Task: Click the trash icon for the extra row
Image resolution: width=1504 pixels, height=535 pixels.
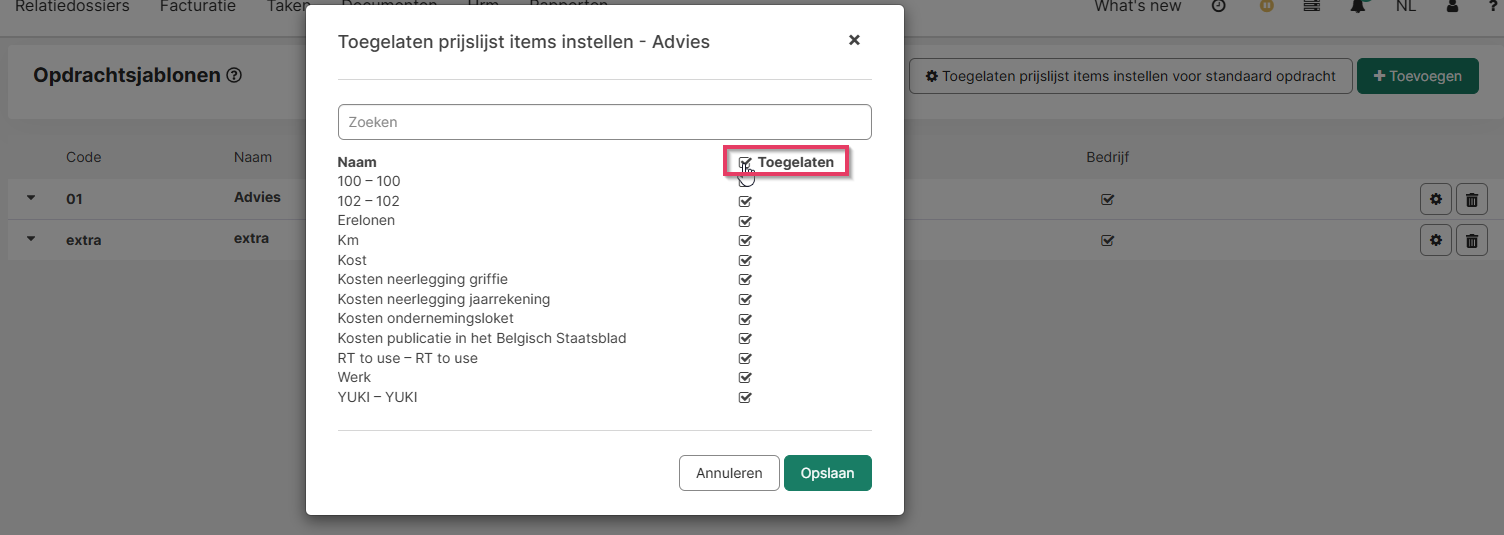Action: tap(1471, 240)
